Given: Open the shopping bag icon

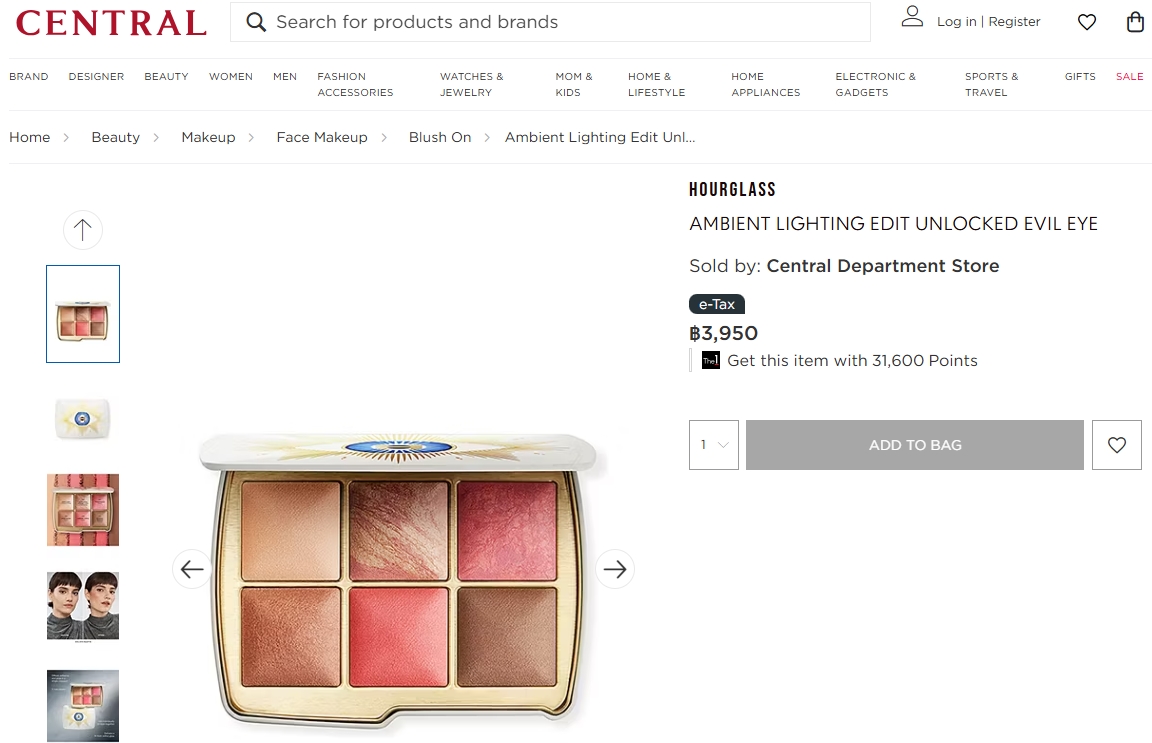Looking at the screenshot, I should point(1134,21).
